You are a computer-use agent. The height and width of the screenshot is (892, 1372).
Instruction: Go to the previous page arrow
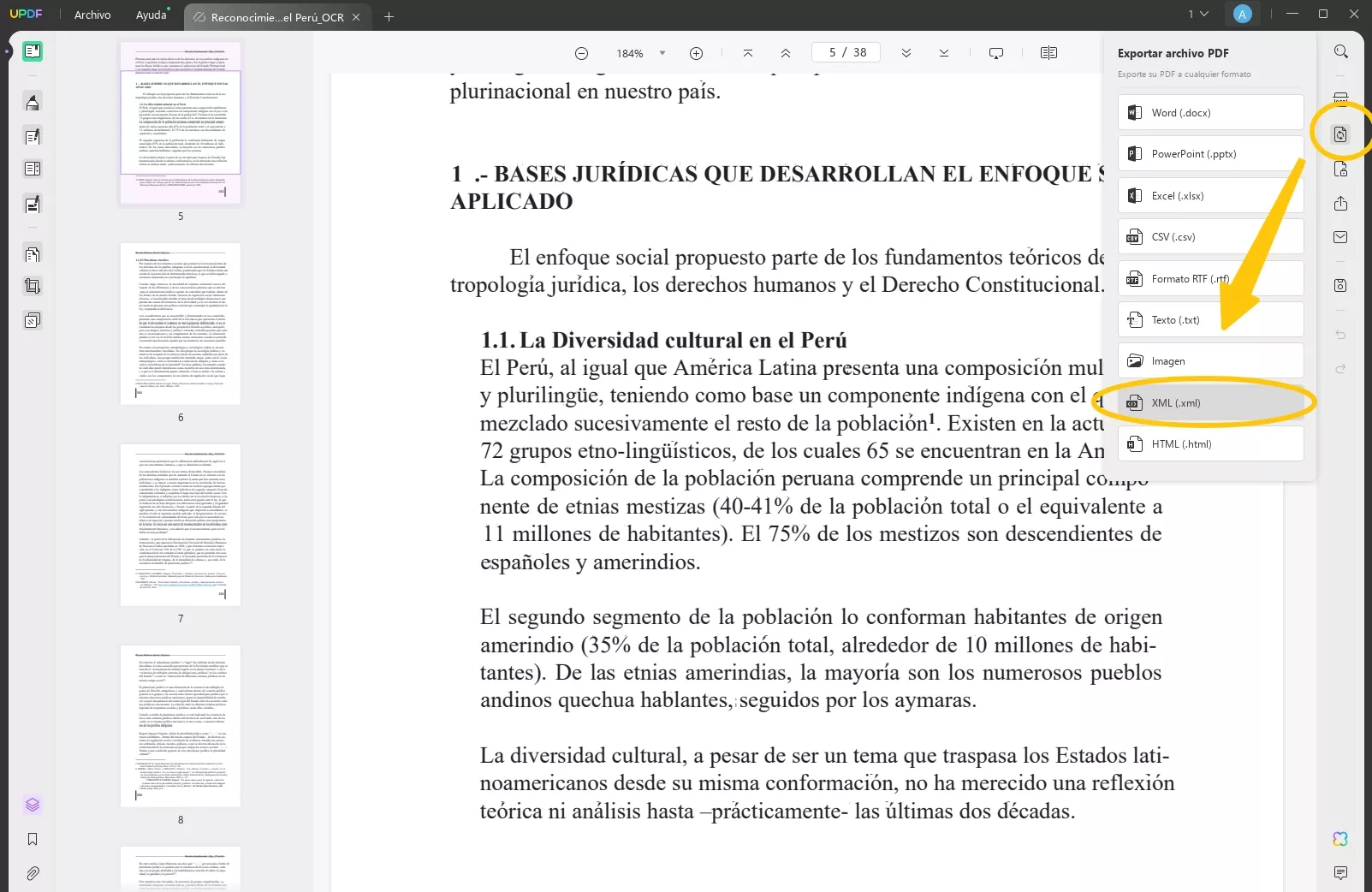786,53
